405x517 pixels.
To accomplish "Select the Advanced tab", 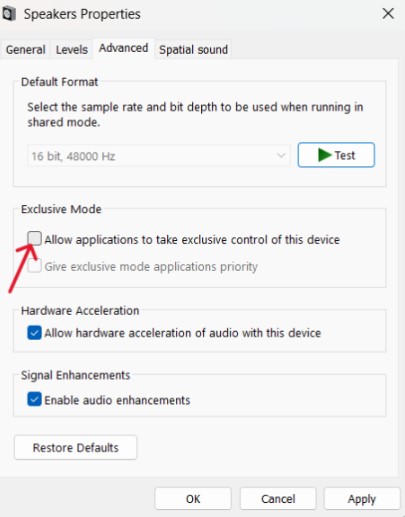I will pos(124,48).
